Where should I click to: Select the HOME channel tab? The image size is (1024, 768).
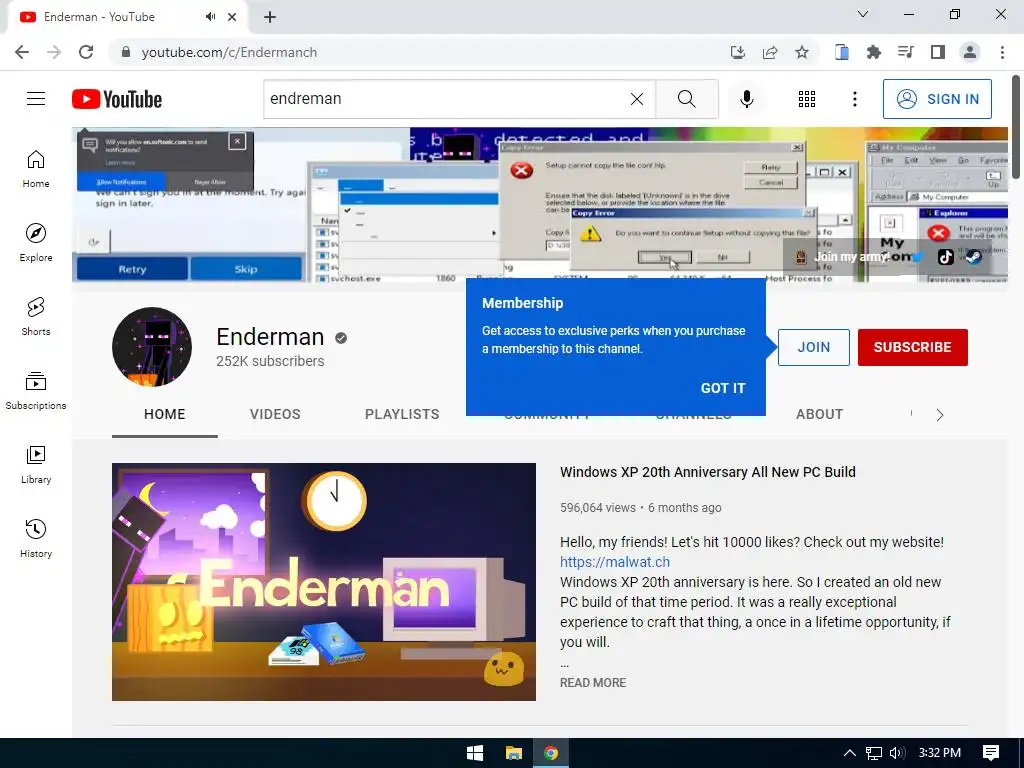(x=165, y=415)
